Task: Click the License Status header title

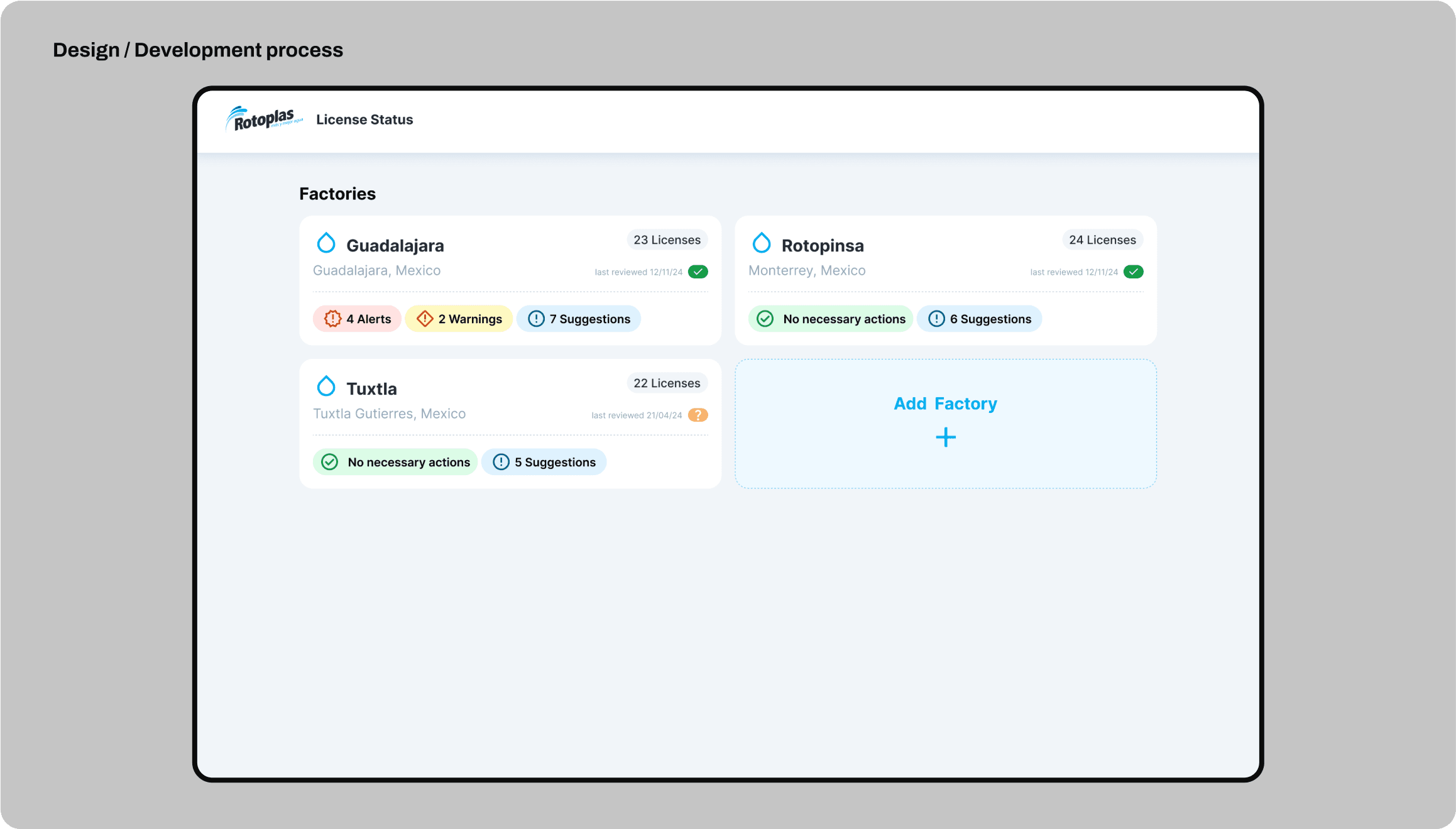Action: pyautogui.click(x=364, y=119)
